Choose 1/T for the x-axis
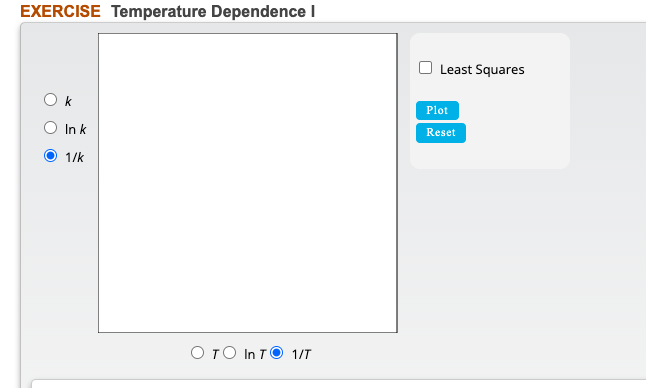Screen dimensions: 646x388 click(276, 353)
